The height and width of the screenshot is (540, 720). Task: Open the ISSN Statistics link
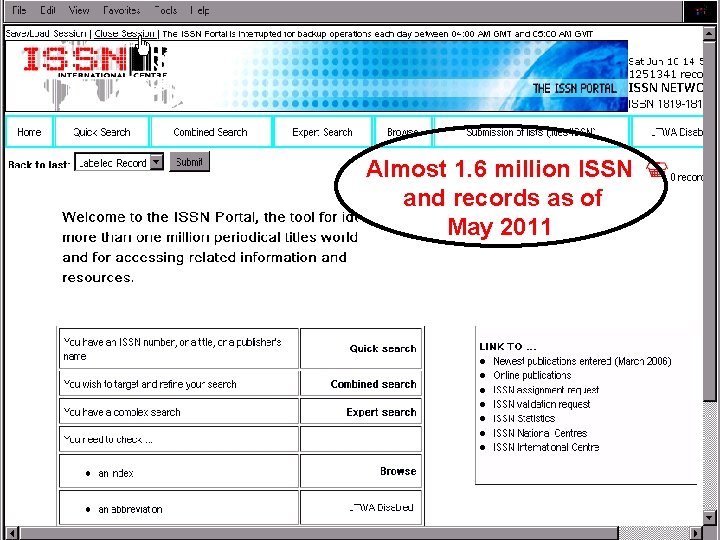[524, 418]
